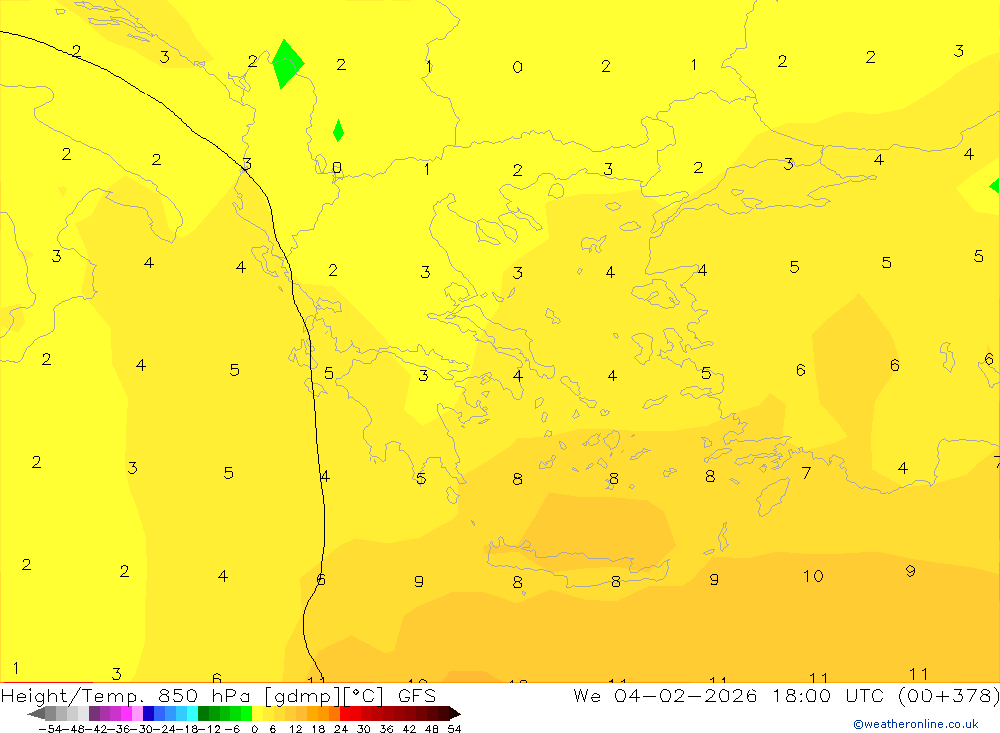Click the left gray arrow of legend
The height and width of the screenshot is (733, 1000).
[36, 713]
